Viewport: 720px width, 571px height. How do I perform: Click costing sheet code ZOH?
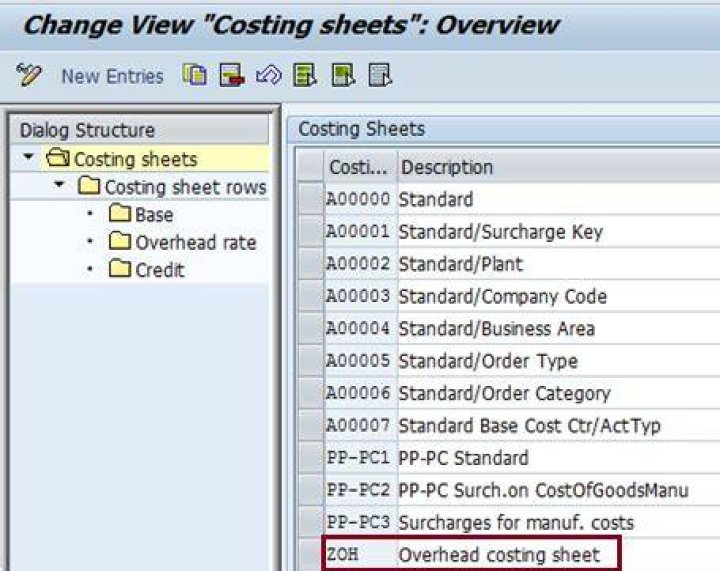[x=343, y=554]
